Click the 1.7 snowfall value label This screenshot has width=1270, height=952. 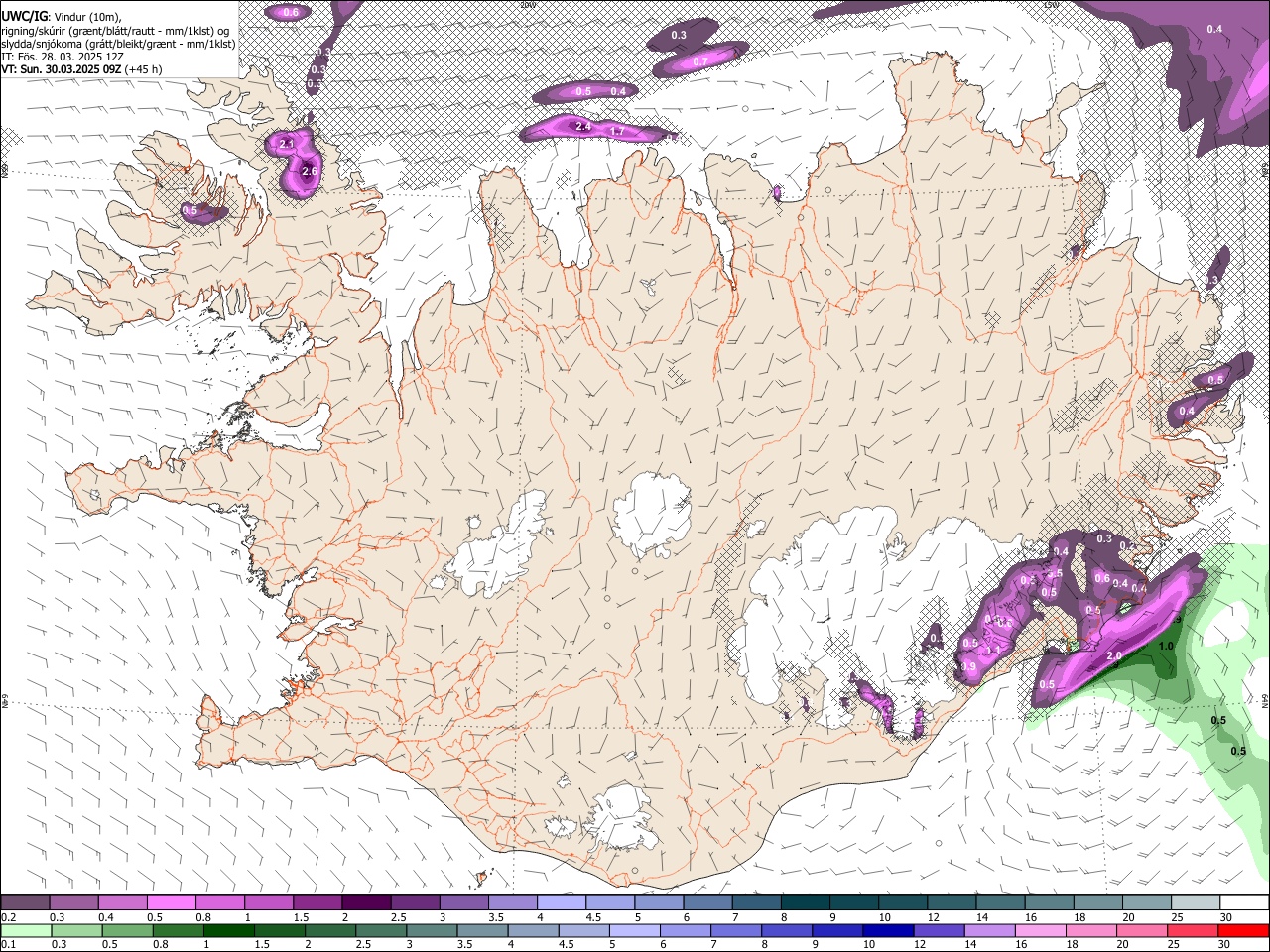coord(617,131)
